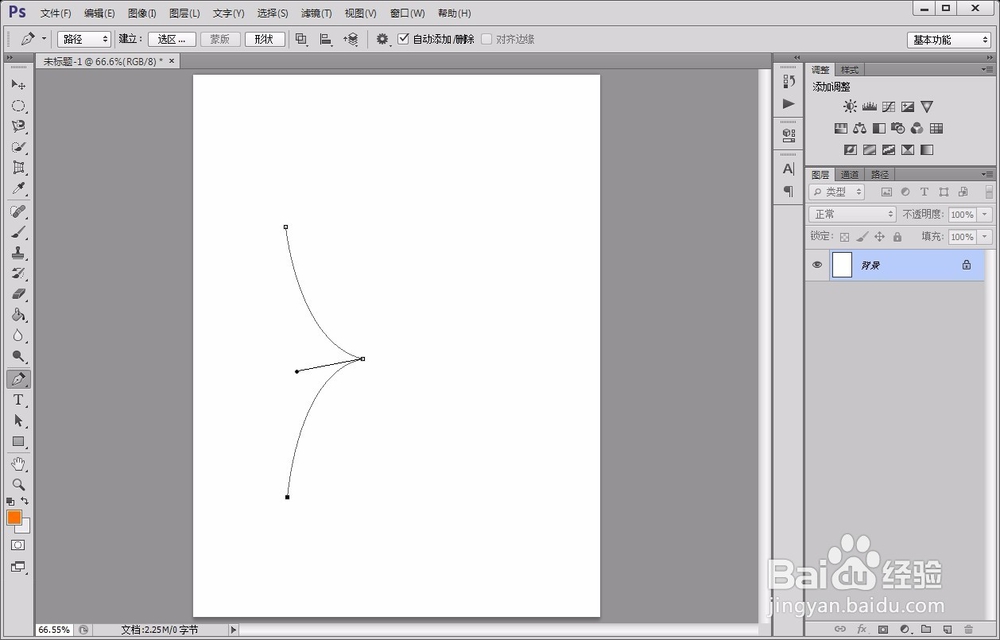Select the Move tool in the toolbar
Viewport: 1000px width, 640px height.
pyautogui.click(x=19, y=86)
